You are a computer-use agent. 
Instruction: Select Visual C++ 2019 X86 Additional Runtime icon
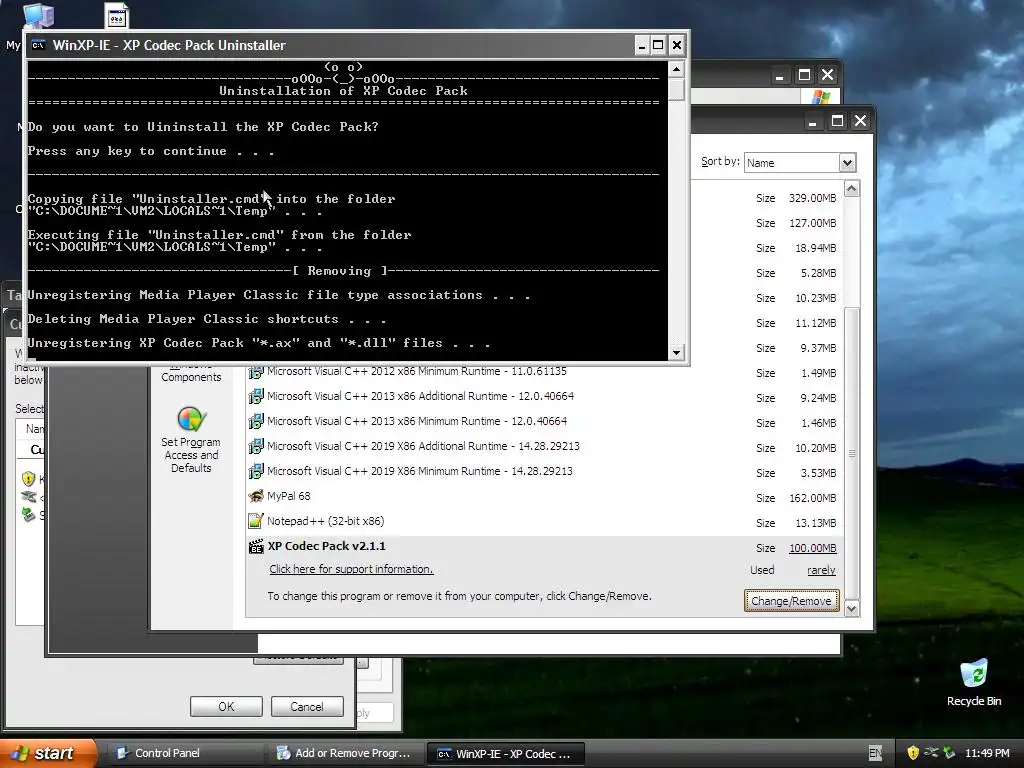coord(256,447)
